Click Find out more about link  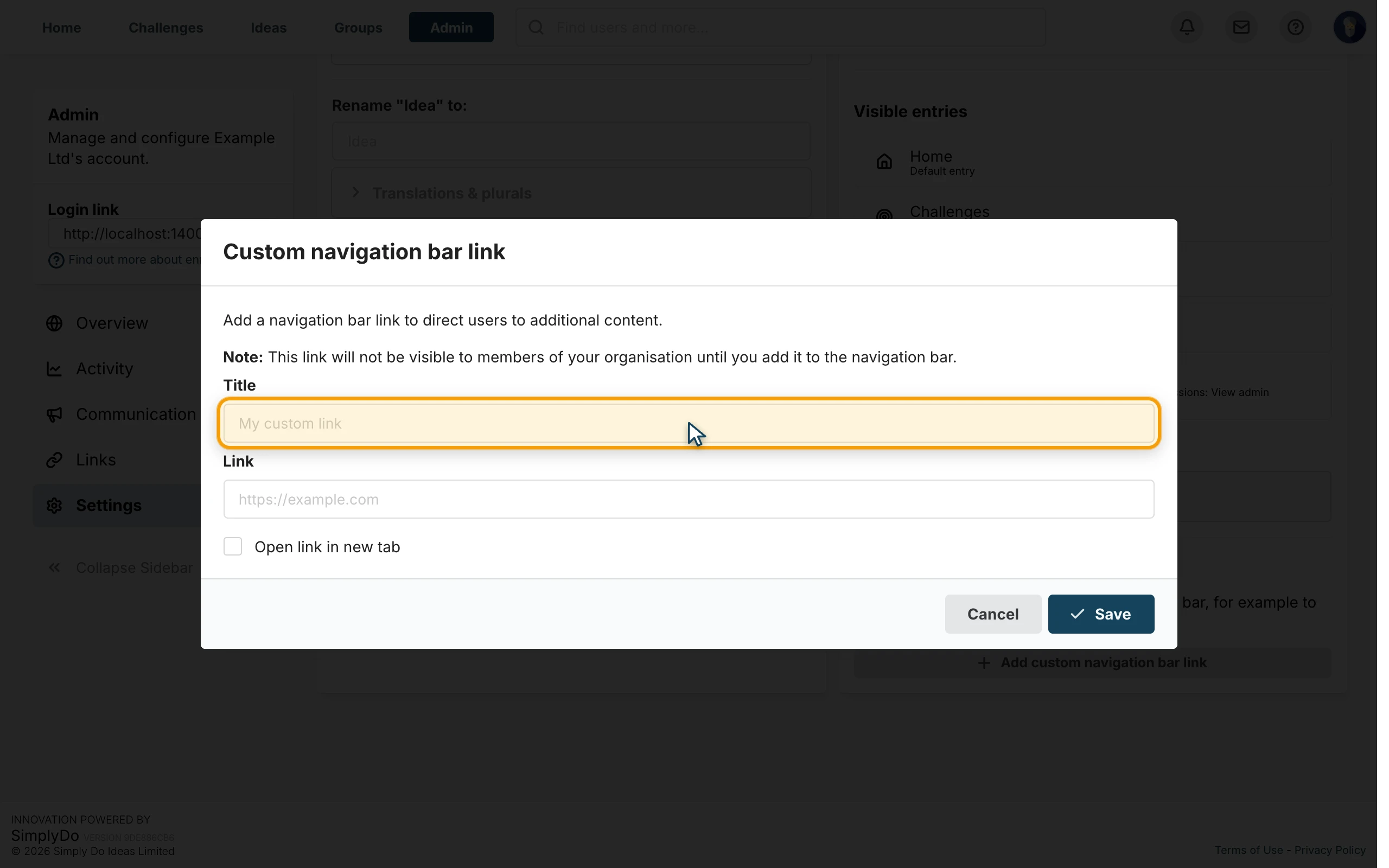[x=133, y=259]
